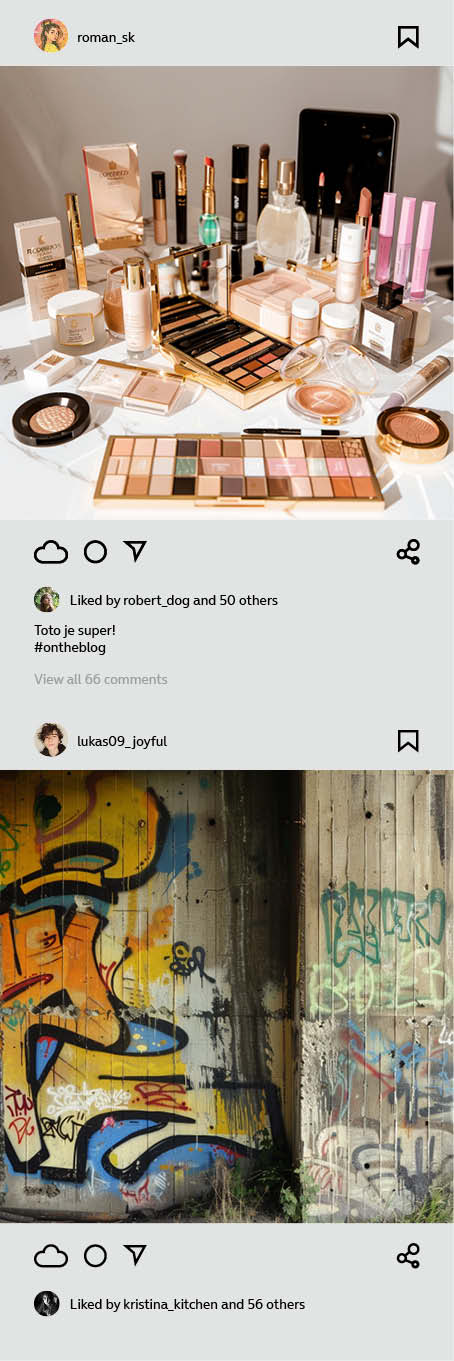The width and height of the screenshot is (454, 1361).
Task: Open lukas09_joyful profile avatar
Action: [50, 740]
